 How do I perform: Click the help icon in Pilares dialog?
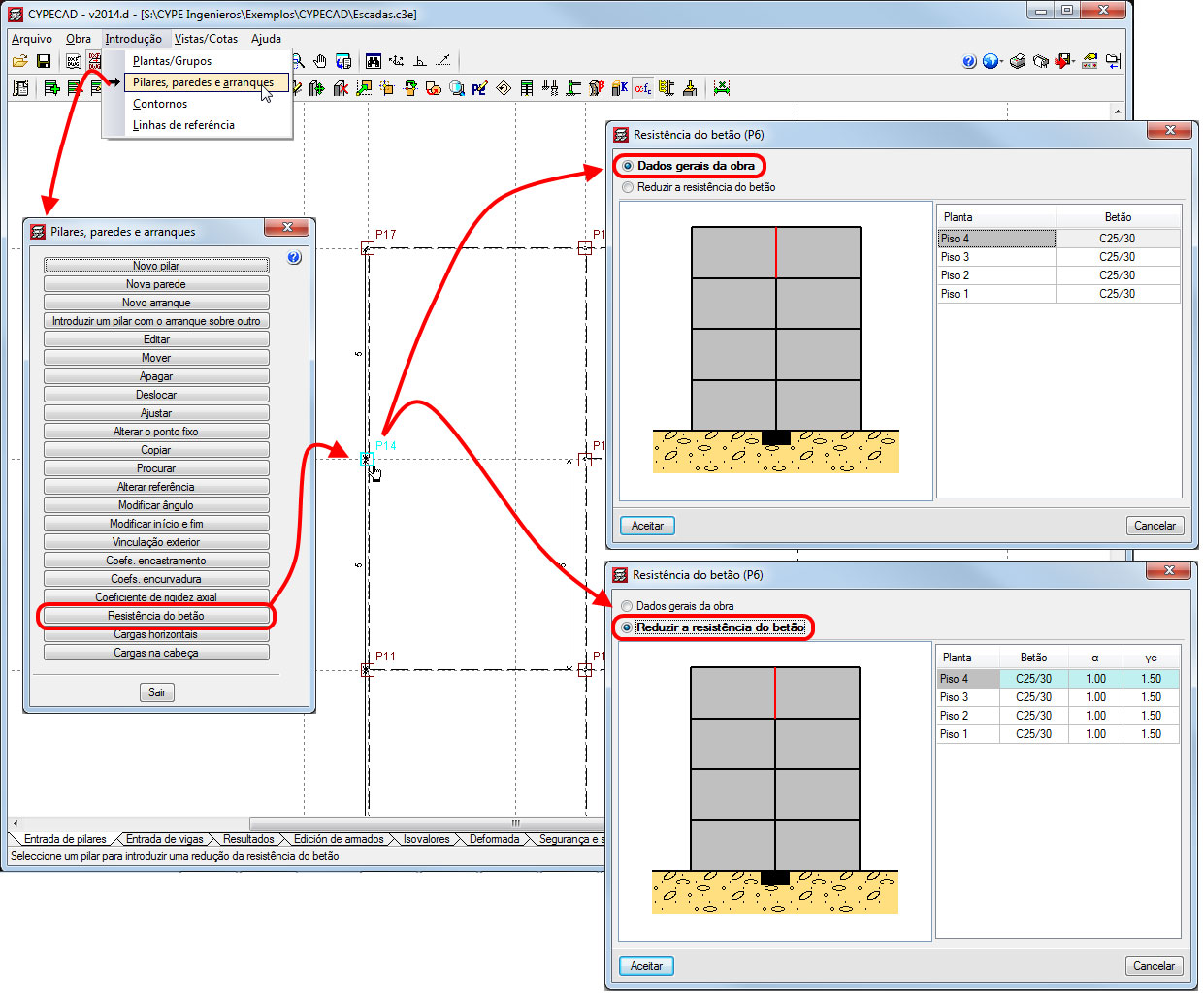pyautogui.click(x=294, y=258)
